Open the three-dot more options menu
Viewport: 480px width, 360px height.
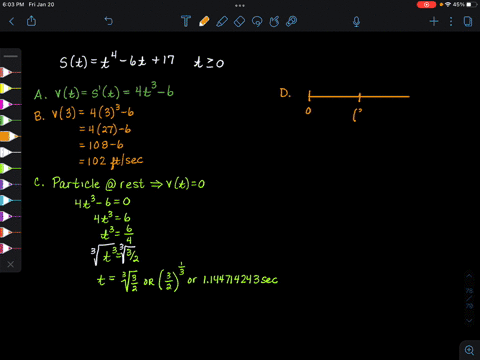point(451,22)
